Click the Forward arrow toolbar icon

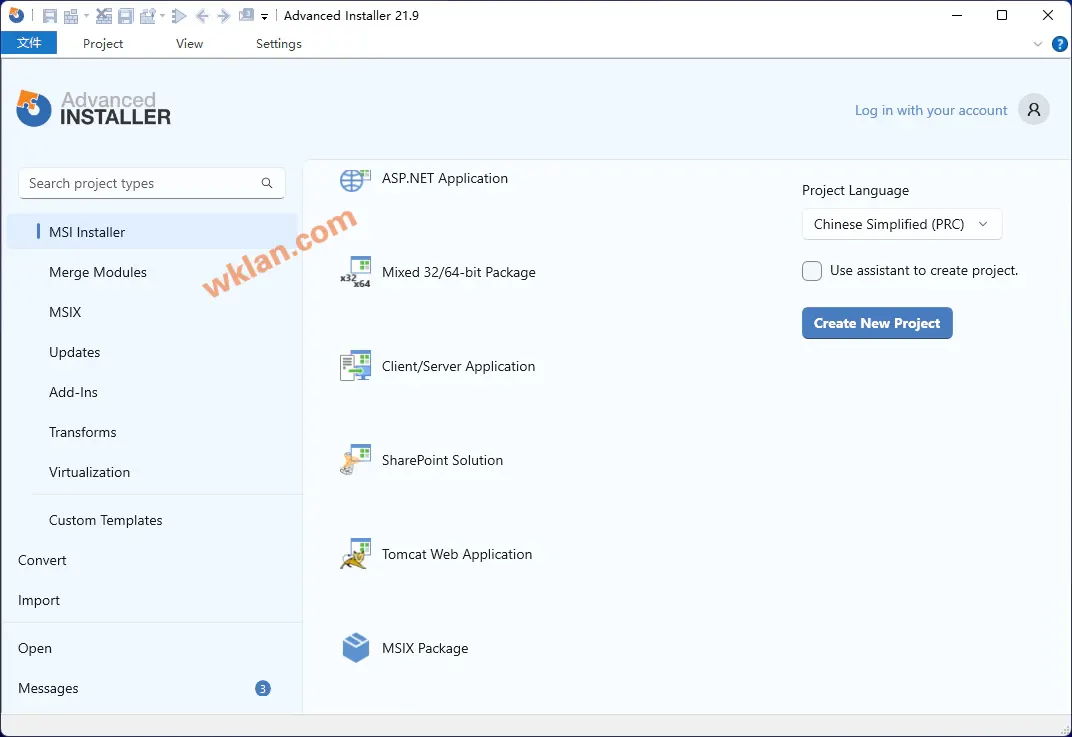224,16
